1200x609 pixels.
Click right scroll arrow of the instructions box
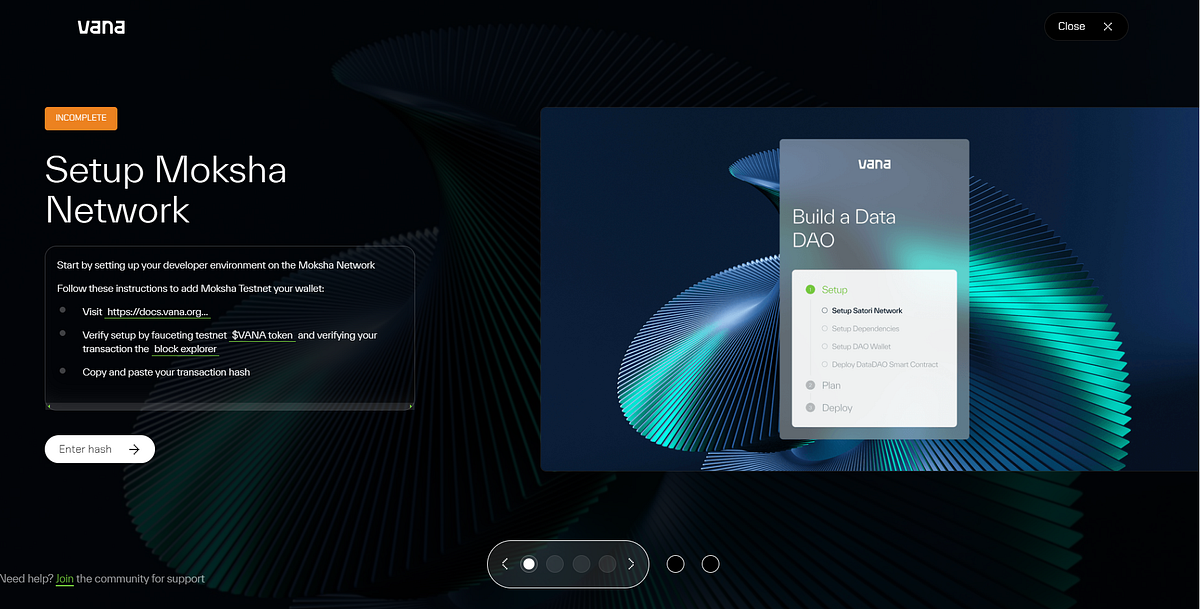[410, 406]
